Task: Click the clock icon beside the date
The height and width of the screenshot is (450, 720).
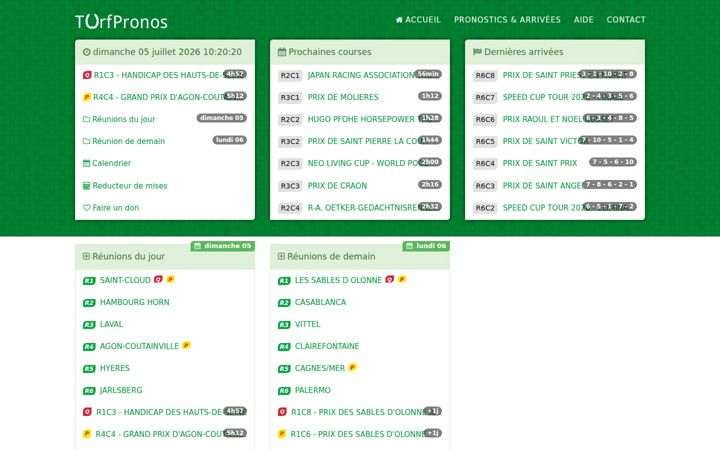Action: [86, 52]
